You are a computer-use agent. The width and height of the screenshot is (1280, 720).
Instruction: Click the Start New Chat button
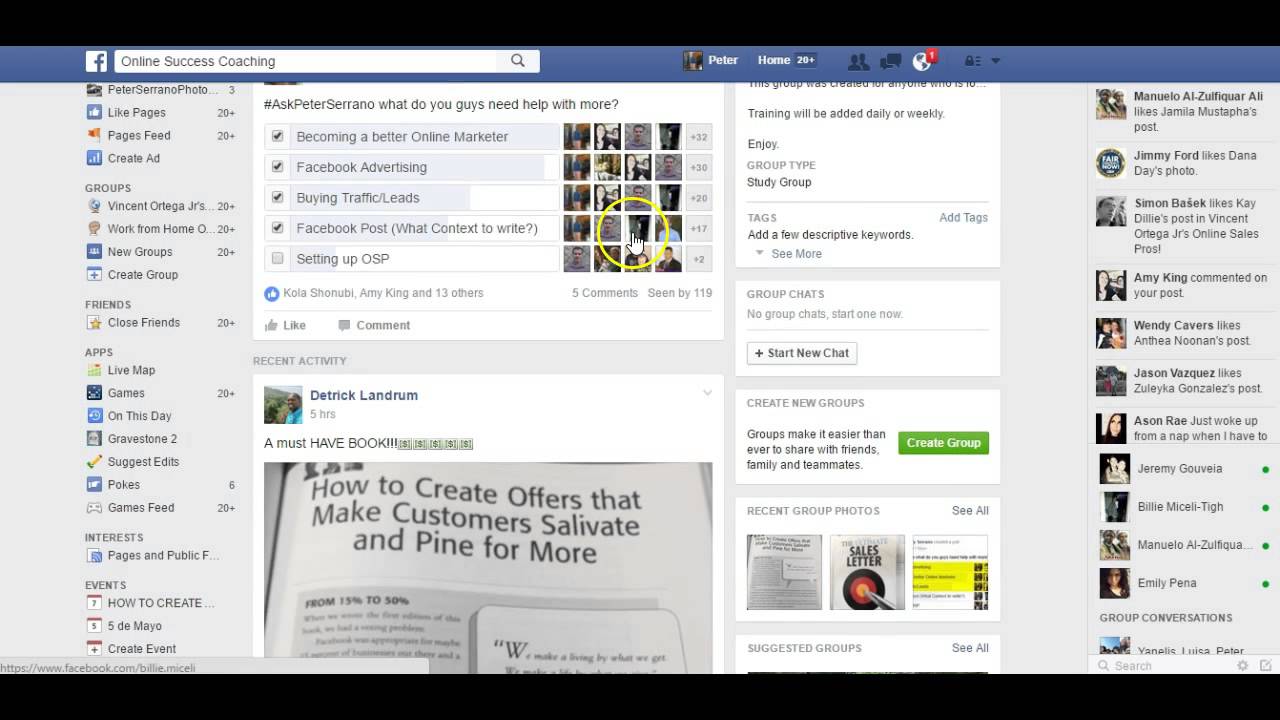point(802,353)
